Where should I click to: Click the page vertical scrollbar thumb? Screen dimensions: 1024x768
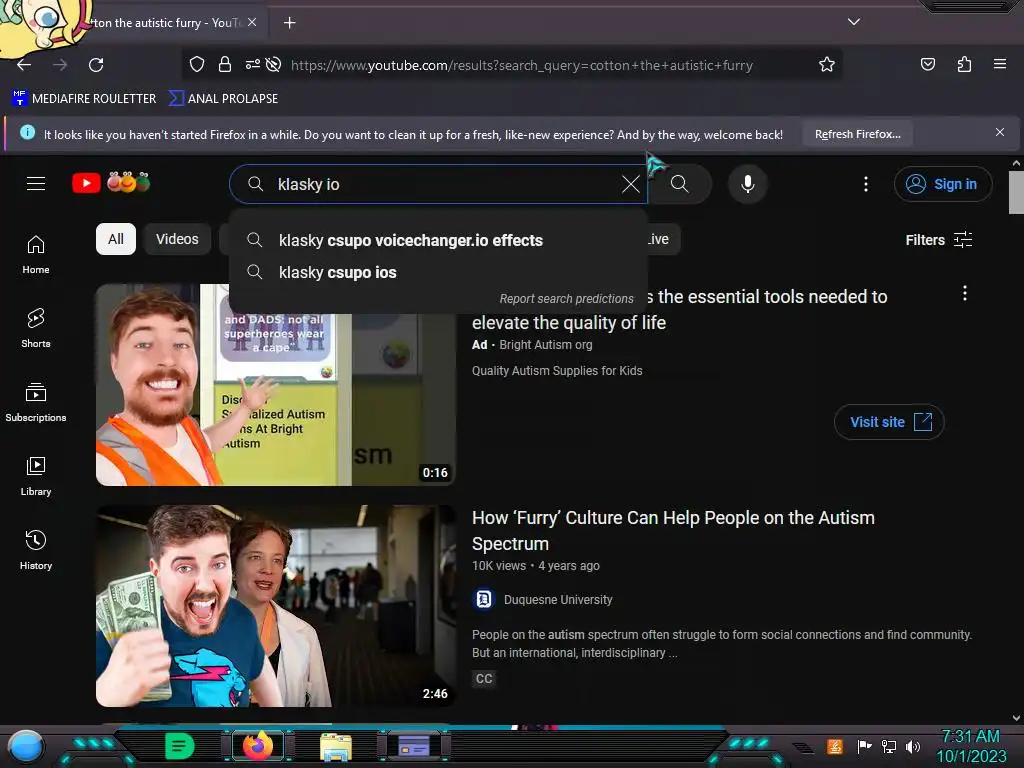[1016, 192]
